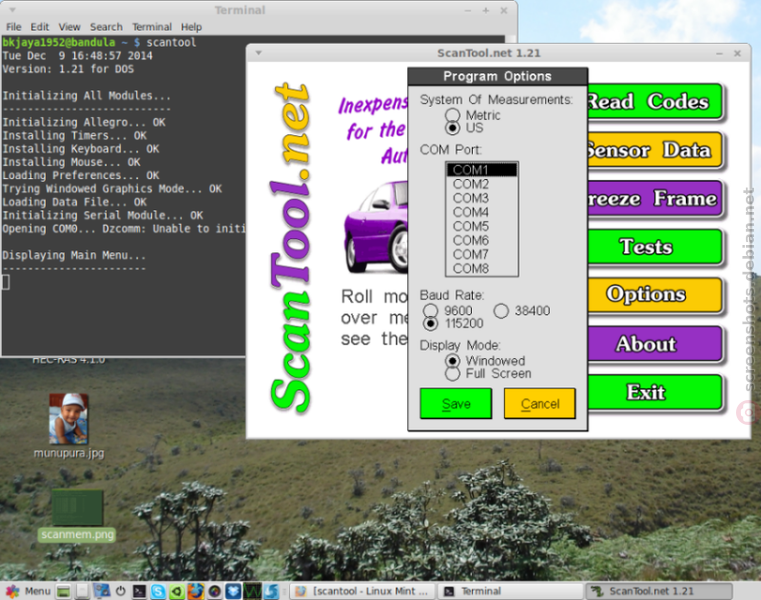Click the About button
The height and width of the screenshot is (600, 761).
655,344
